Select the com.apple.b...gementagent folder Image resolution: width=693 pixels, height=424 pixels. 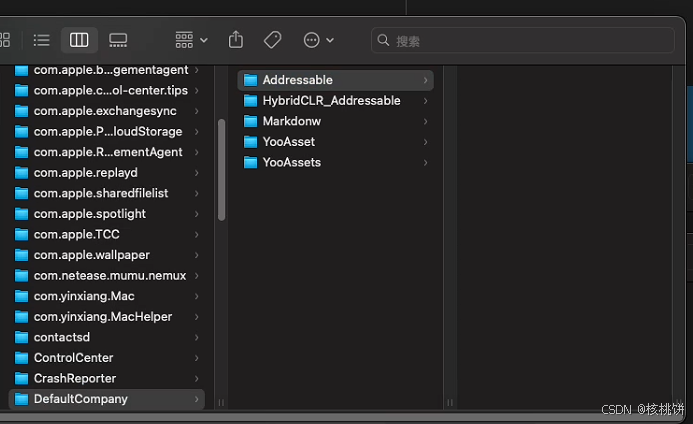click(107, 71)
